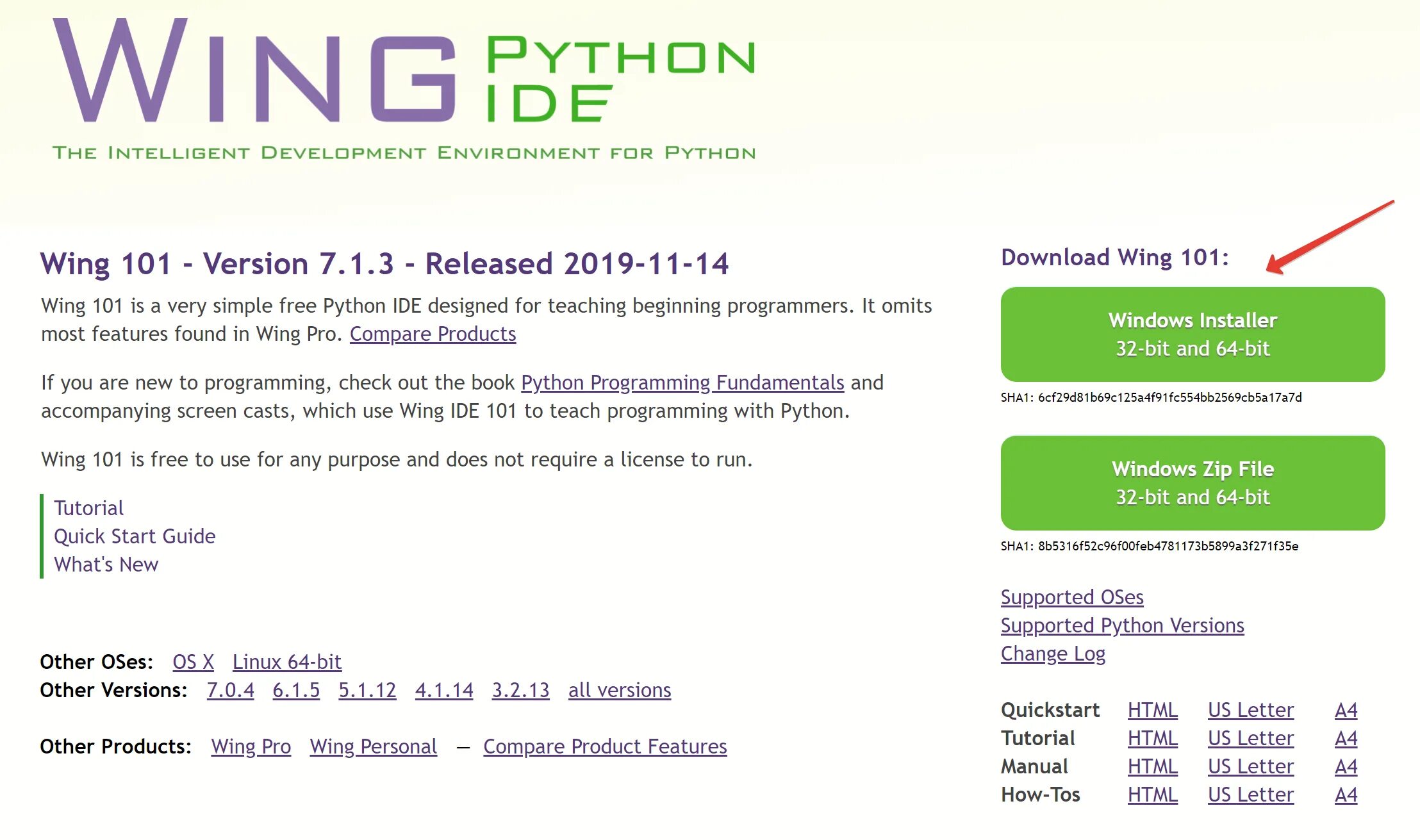Open How-Tos US Letter PDF
The image size is (1420, 840).
coord(1251,795)
